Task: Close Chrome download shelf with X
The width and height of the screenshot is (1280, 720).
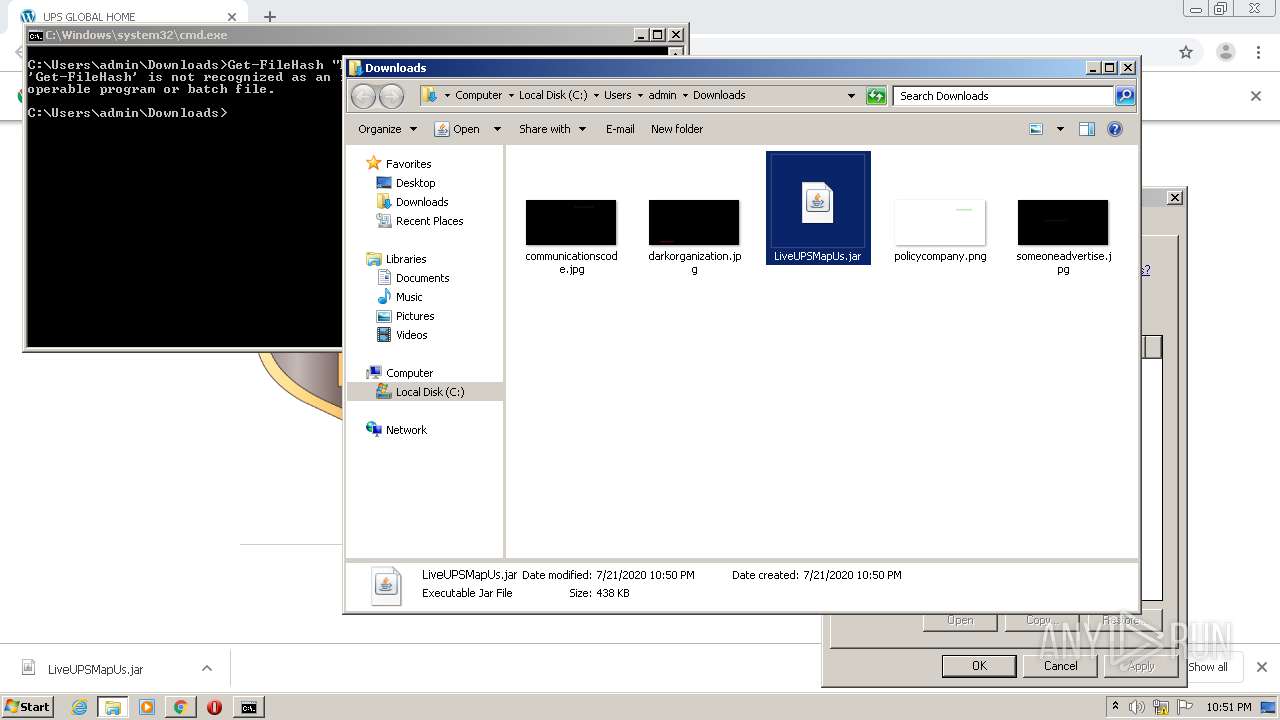Action: click(x=1261, y=667)
